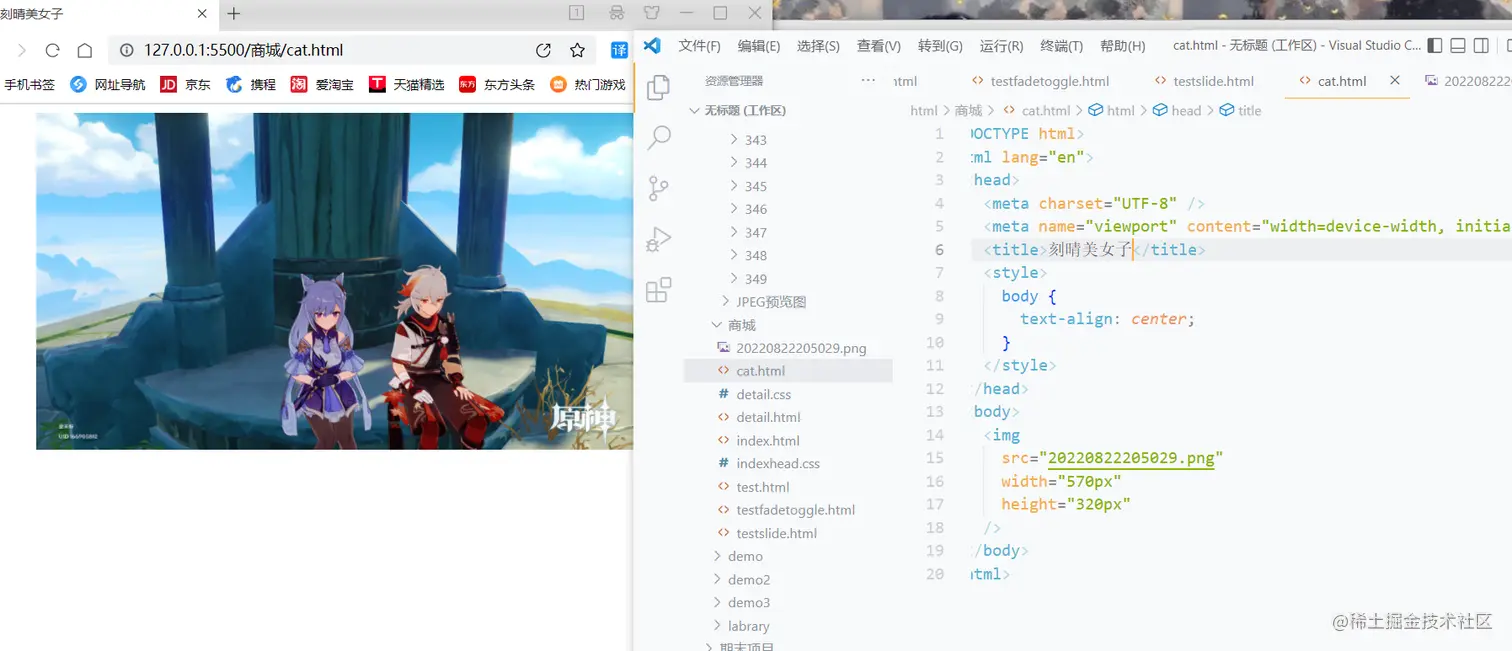Click the image src link 20220822205029.png
1512x651 pixels.
[1131, 459]
